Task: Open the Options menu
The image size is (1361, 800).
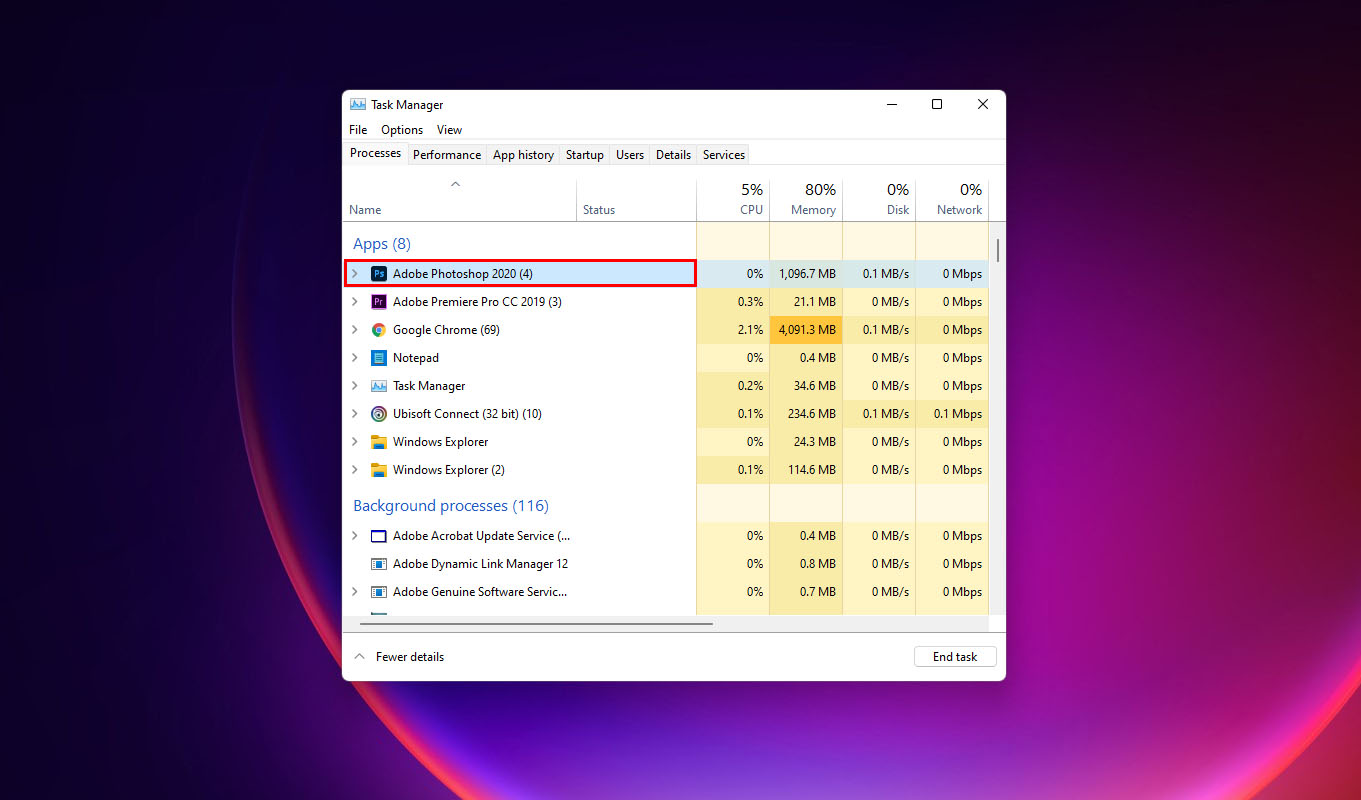Action: (402, 130)
